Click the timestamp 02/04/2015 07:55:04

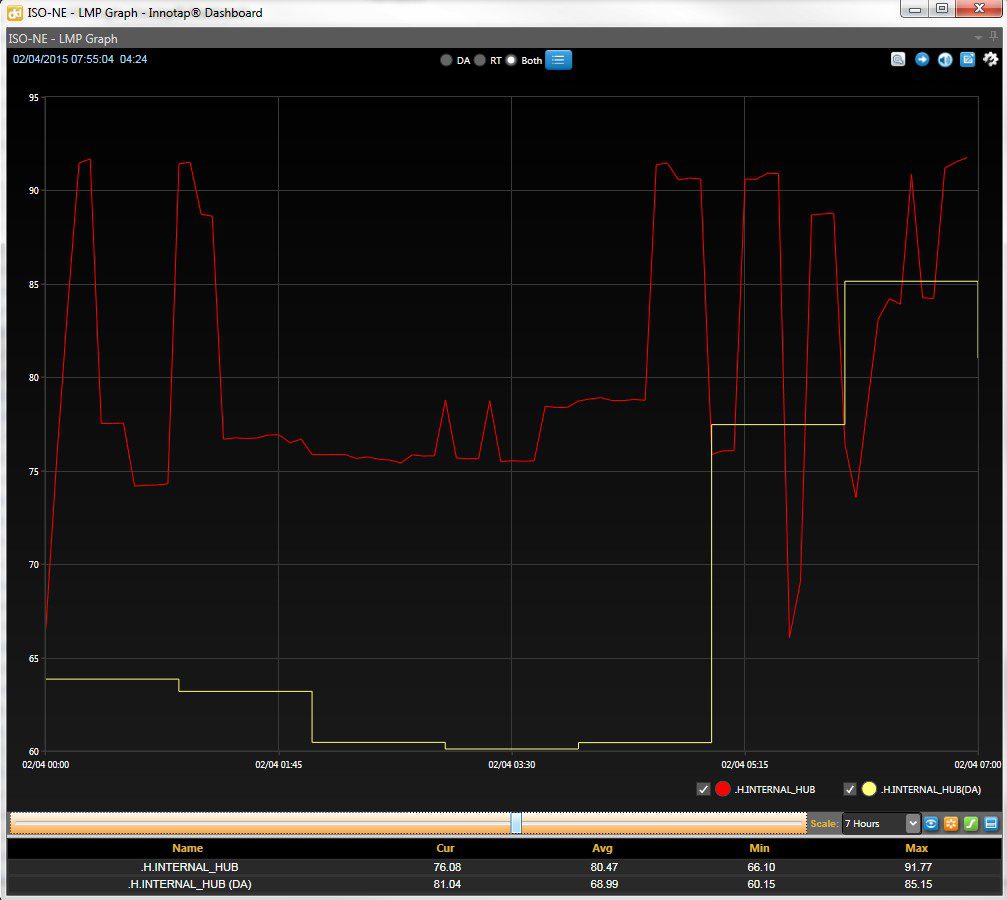pyautogui.click(x=63, y=59)
